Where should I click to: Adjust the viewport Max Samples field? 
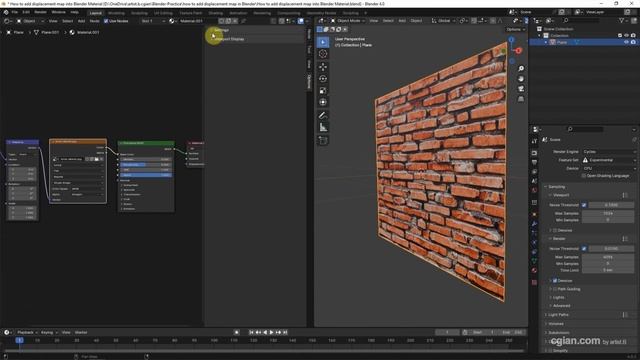coord(608,213)
